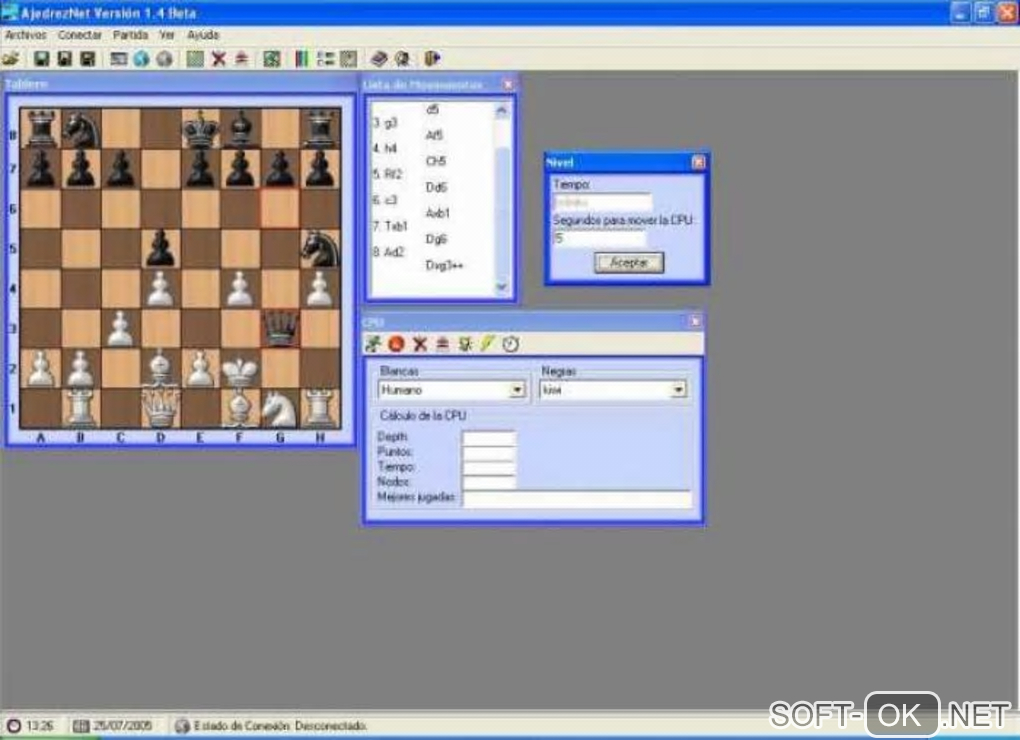Image resolution: width=1020 pixels, height=740 pixels.
Task: Click the green square icon right of the eject icon
Action: click(x=272, y=59)
